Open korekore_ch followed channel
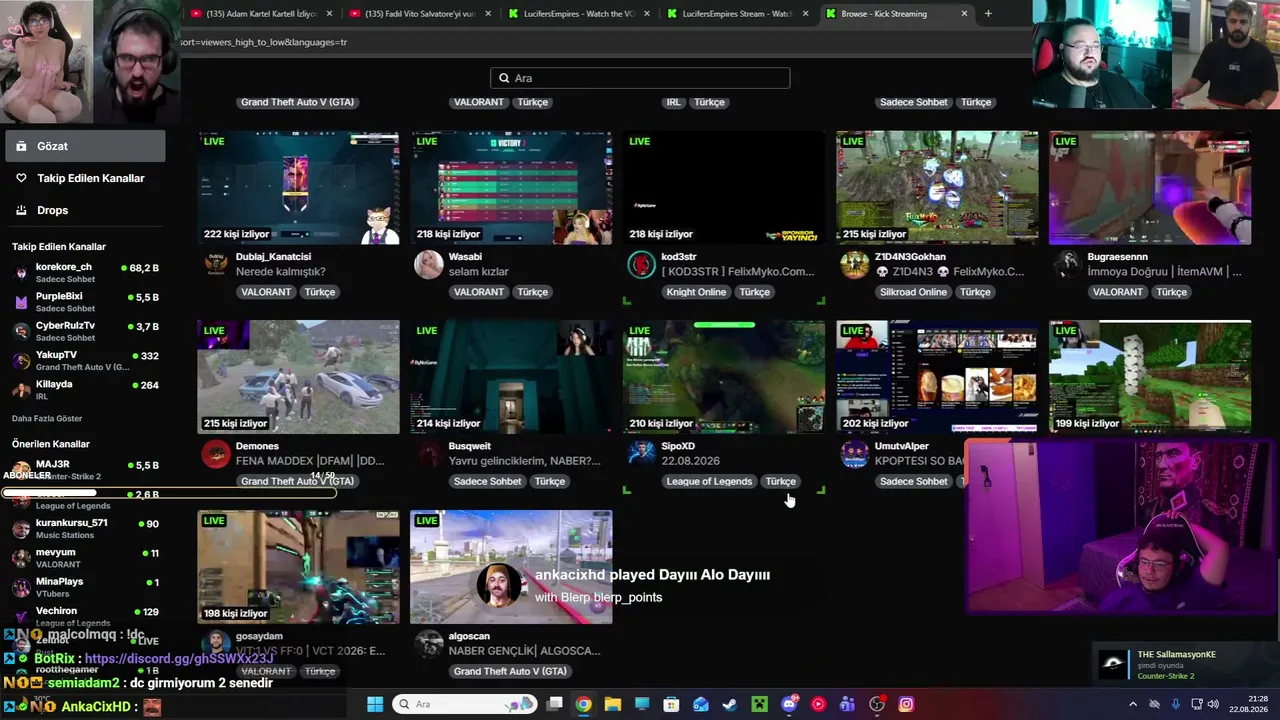 coord(84,272)
